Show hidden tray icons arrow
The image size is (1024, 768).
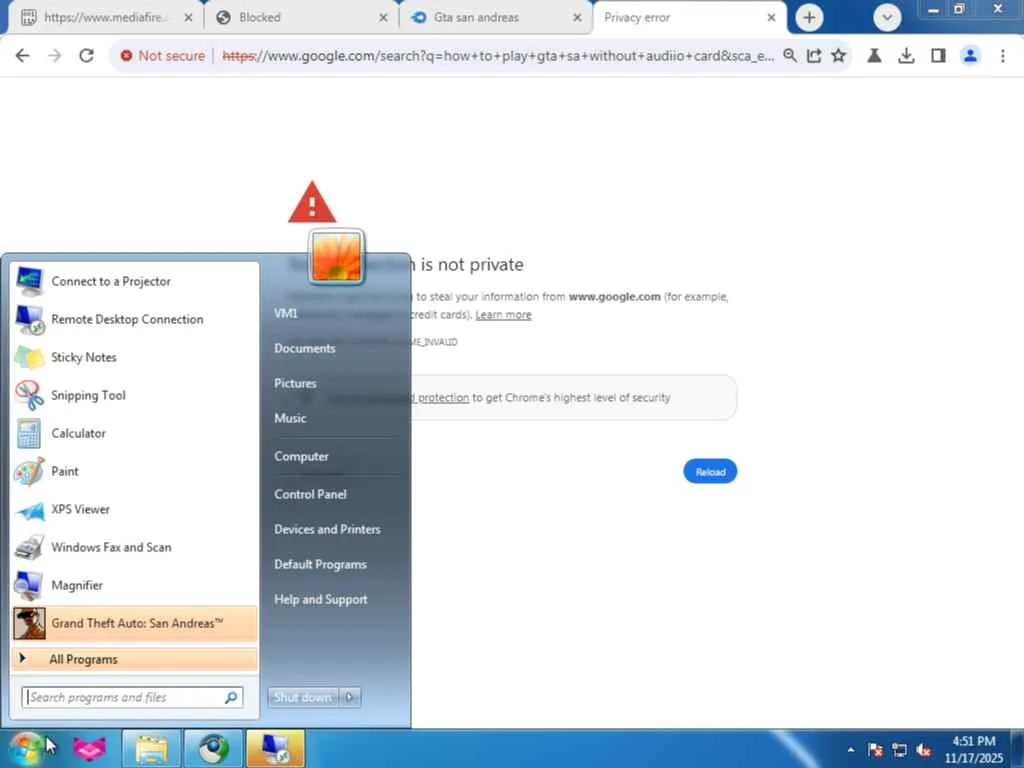click(x=850, y=750)
